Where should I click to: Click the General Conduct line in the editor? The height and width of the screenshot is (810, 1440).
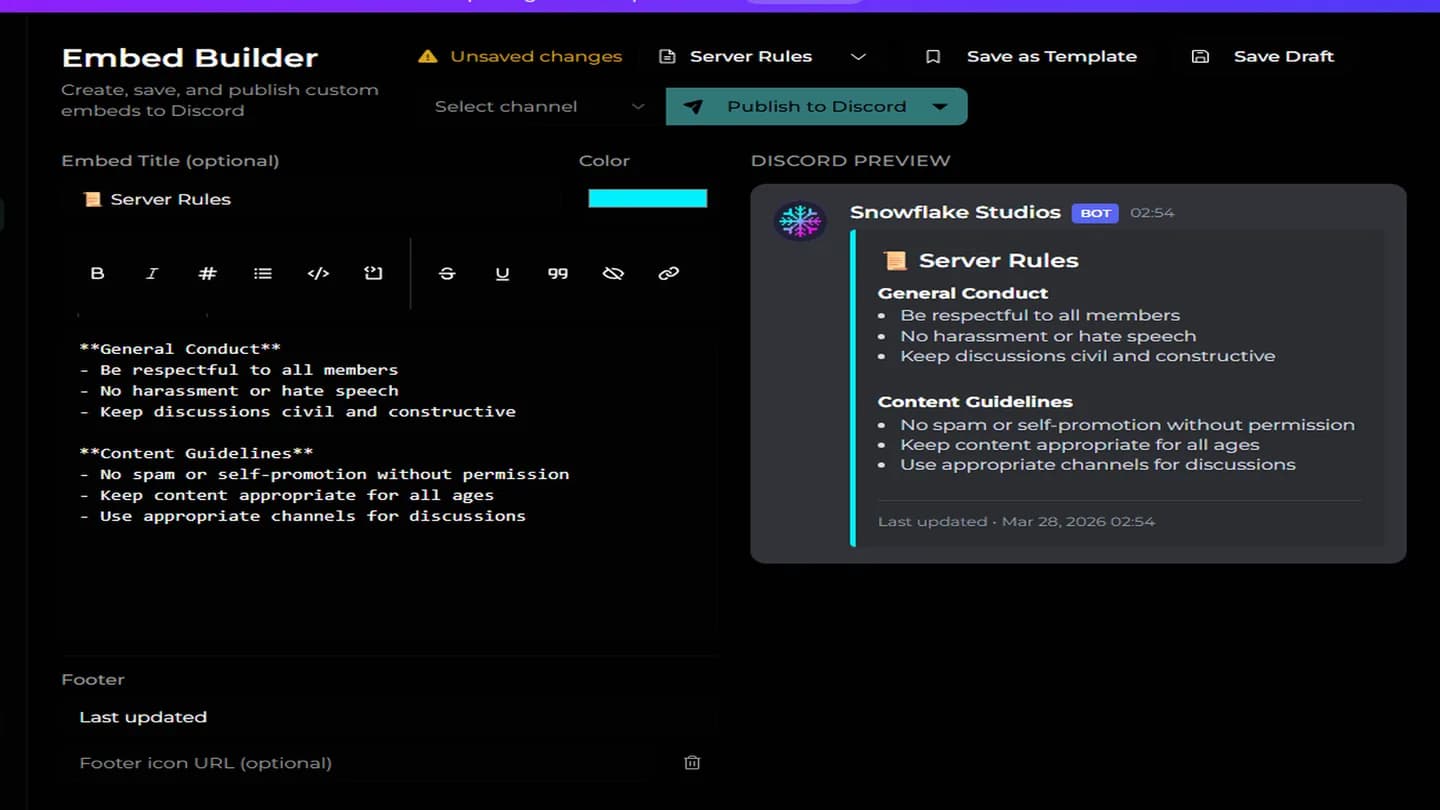(x=180, y=349)
